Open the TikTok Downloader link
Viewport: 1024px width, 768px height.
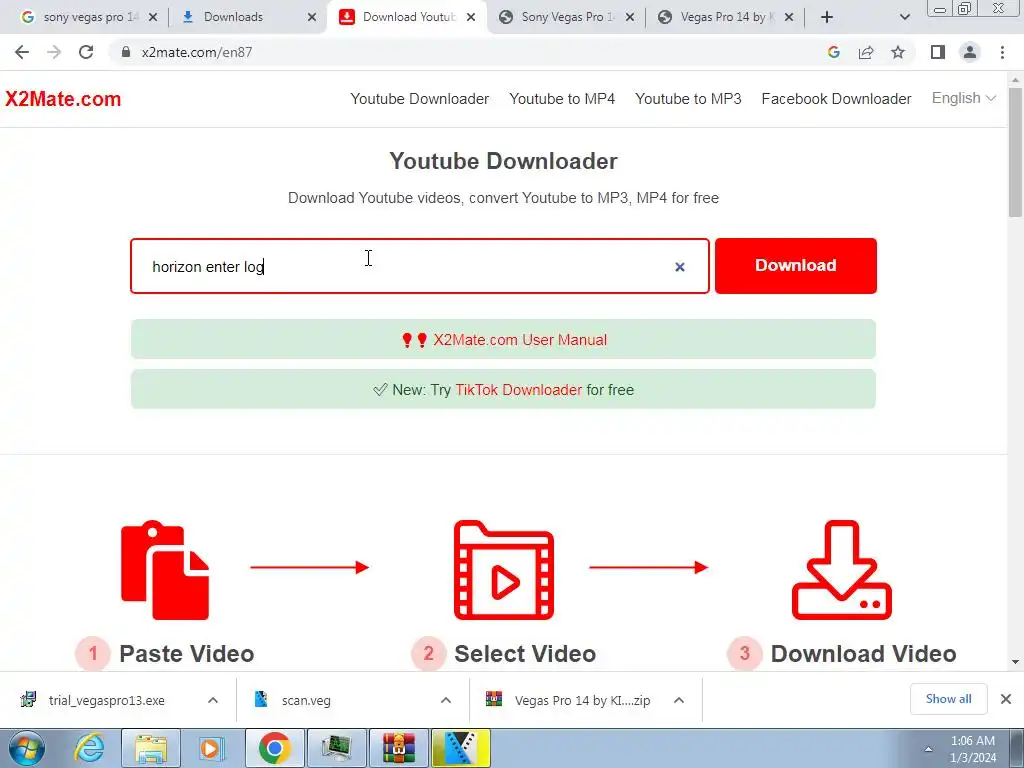pyautogui.click(x=519, y=390)
